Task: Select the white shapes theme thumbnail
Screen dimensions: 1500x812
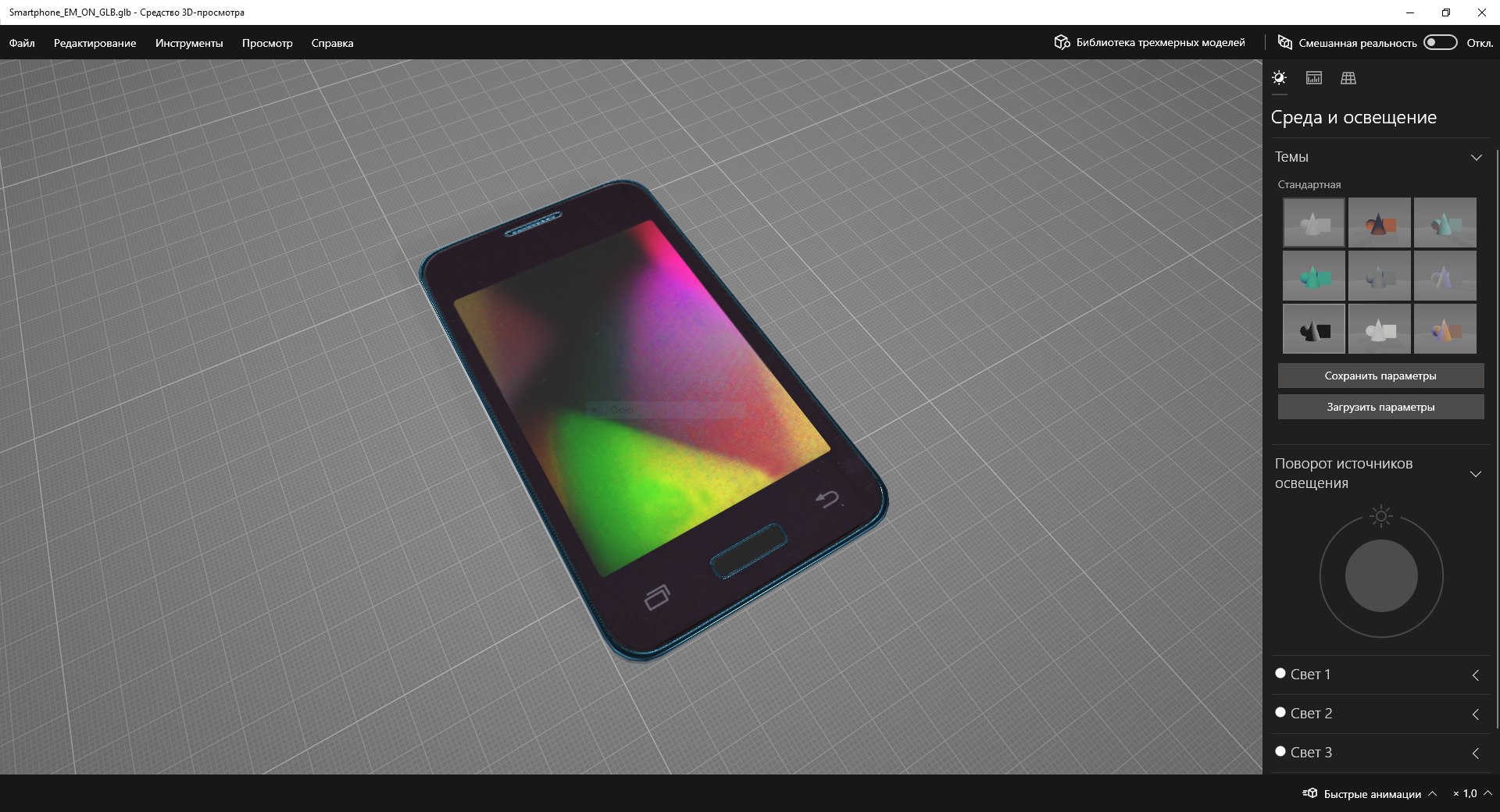Action: (x=1380, y=329)
